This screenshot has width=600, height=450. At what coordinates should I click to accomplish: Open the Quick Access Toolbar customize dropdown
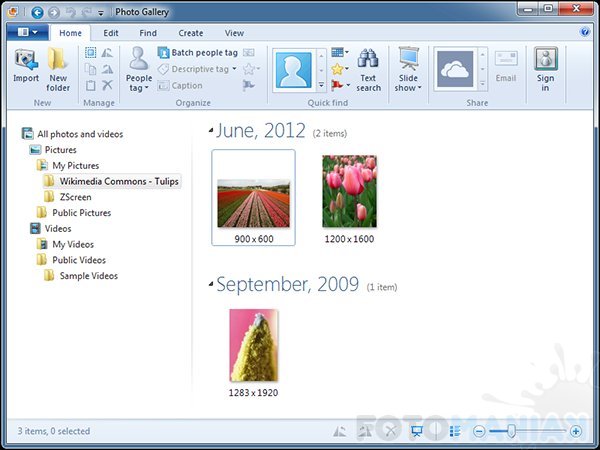(101, 13)
